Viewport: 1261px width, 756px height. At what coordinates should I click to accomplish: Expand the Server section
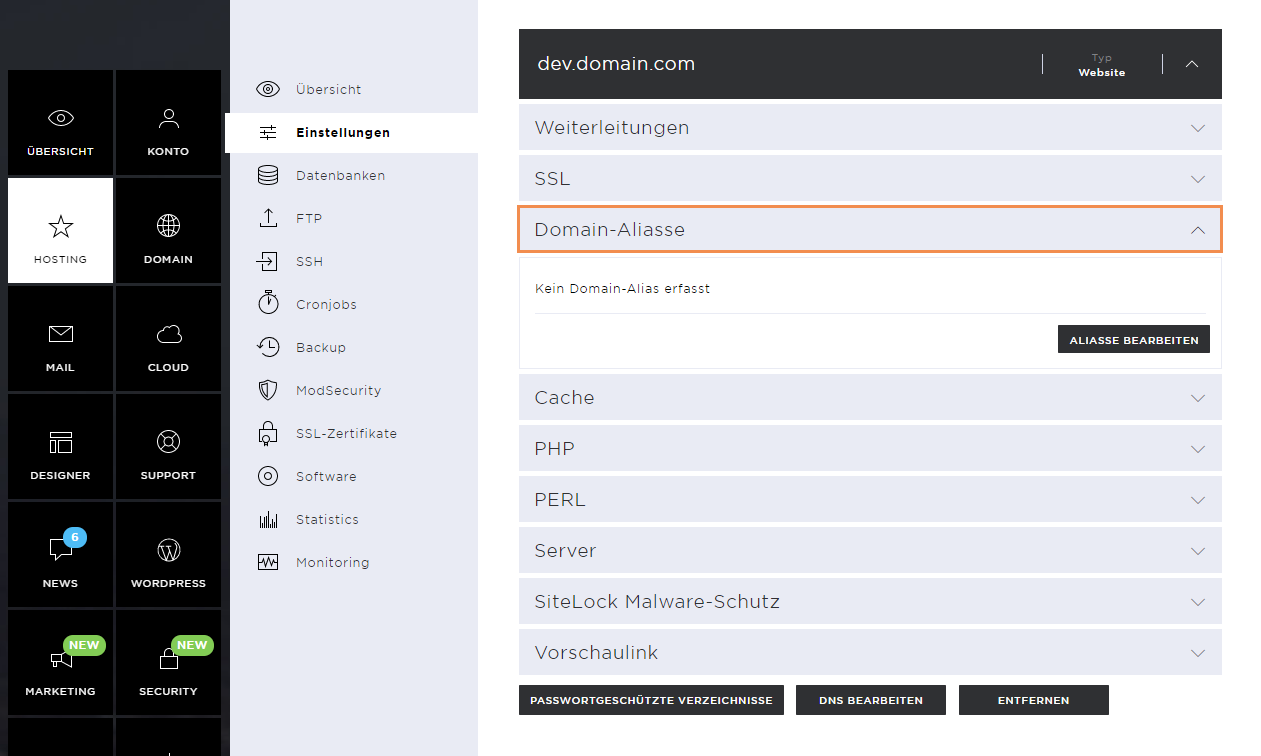pyautogui.click(x=870, y=550)
